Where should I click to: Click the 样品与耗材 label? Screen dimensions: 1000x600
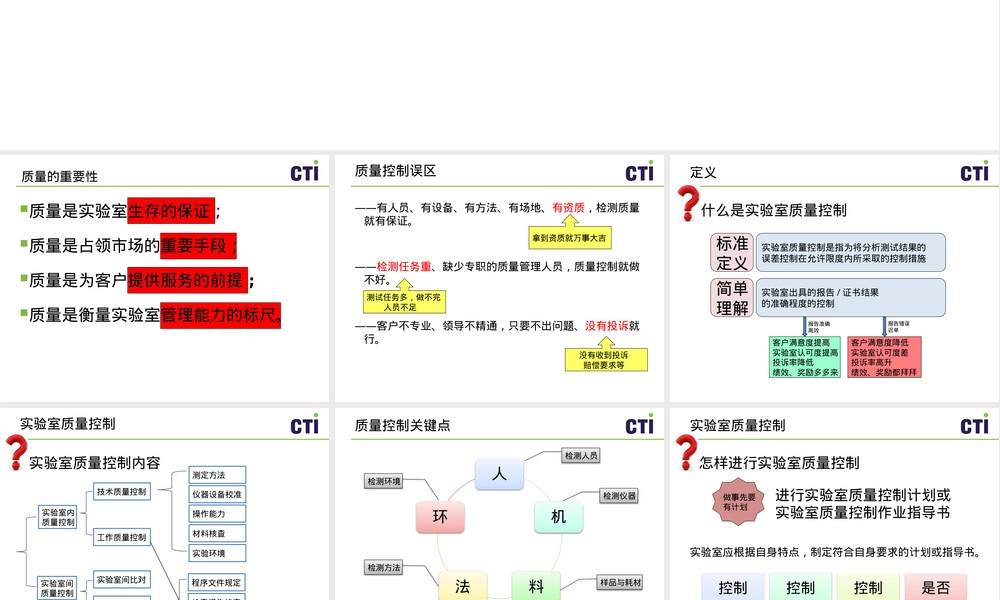tap(620, 582)
